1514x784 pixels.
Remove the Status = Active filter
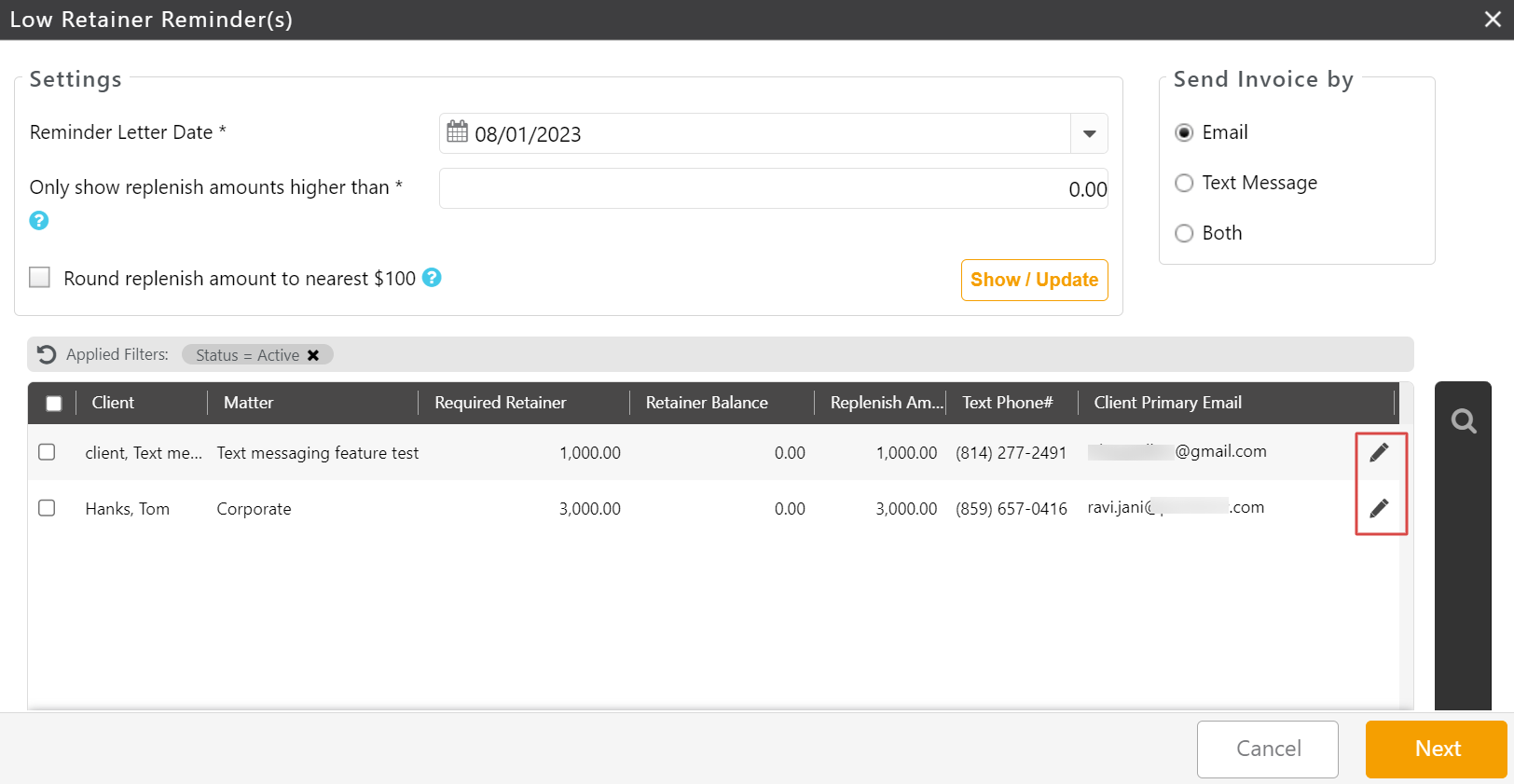point(313,355)
